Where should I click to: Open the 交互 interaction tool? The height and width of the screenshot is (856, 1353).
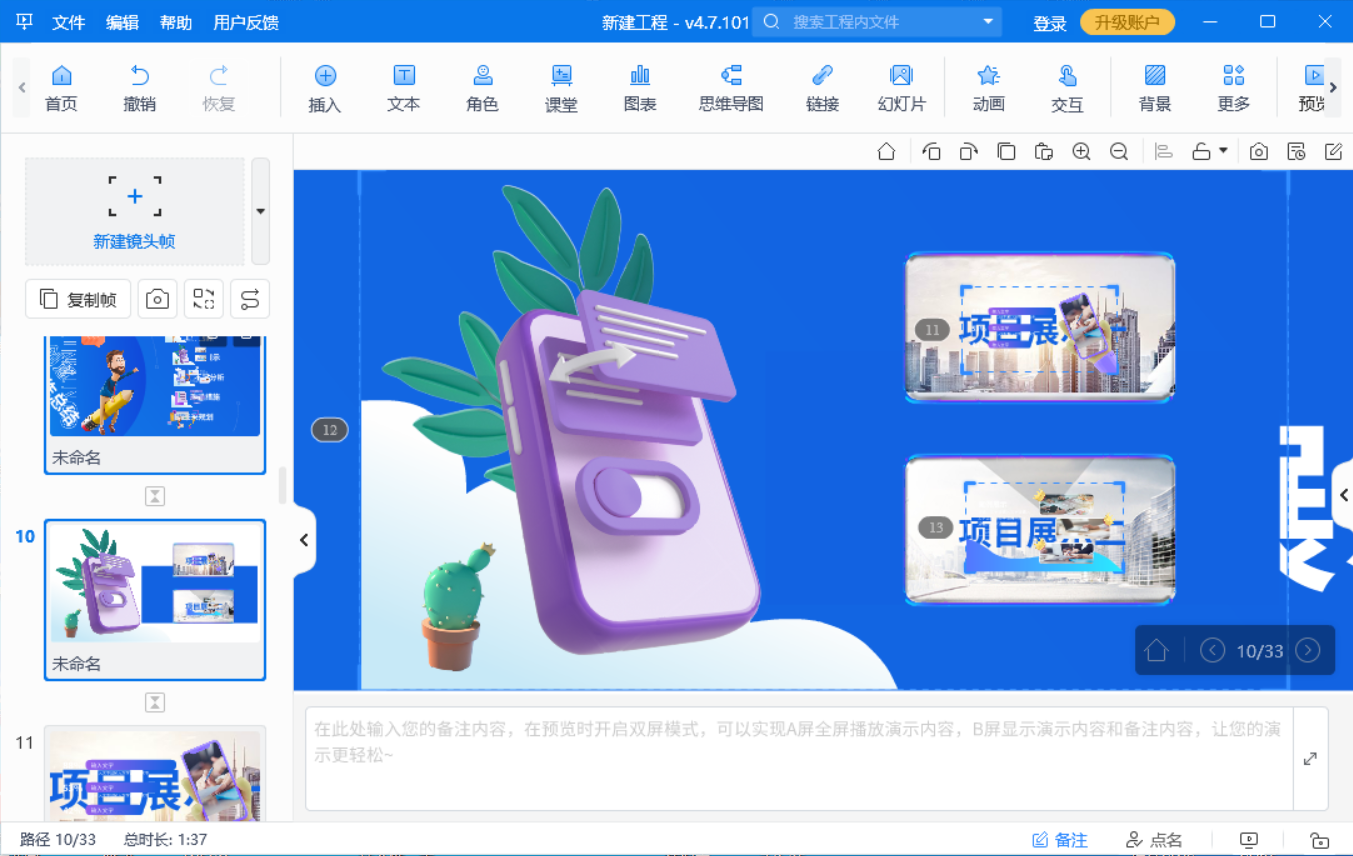[x=1067, y=88]
